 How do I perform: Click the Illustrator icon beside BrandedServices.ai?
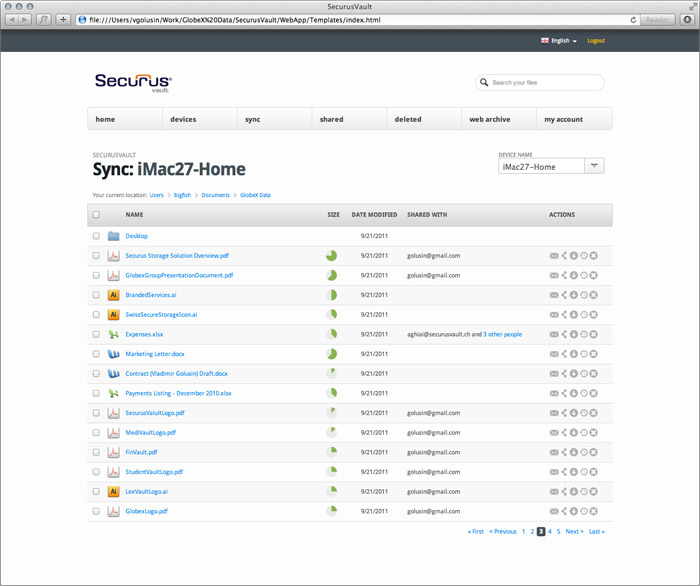point(113,295)
